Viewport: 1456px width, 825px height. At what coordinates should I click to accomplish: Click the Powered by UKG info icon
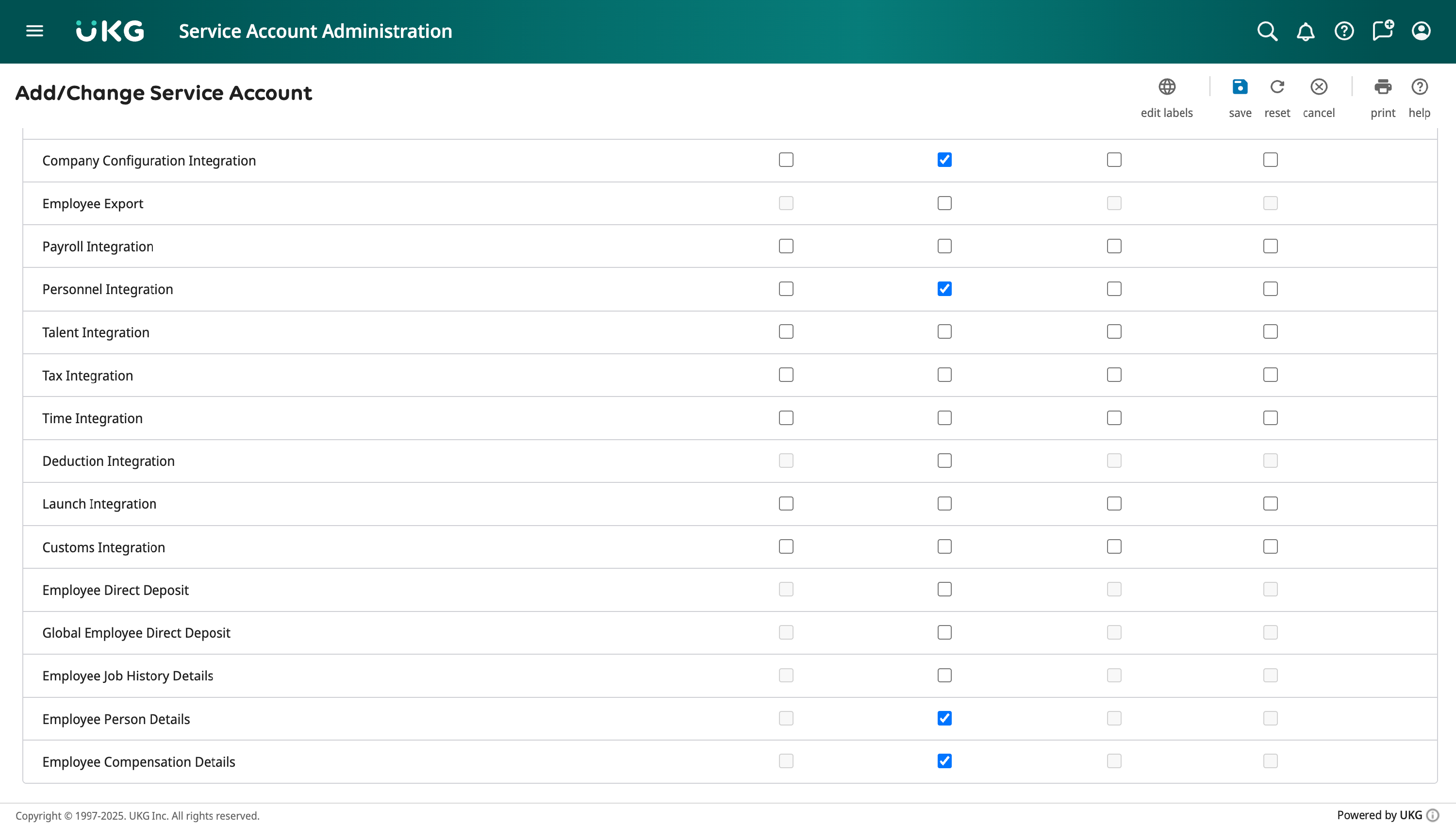pos(1433,815)
